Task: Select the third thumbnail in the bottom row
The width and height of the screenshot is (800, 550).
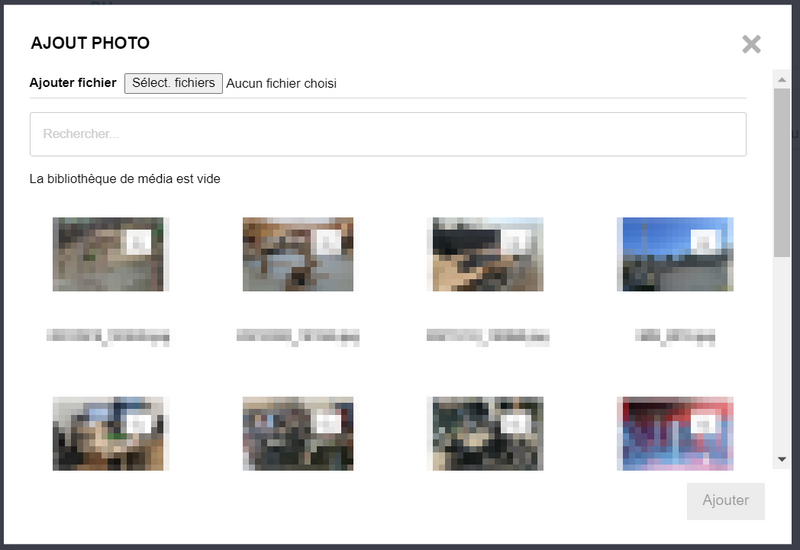Action: coord(488,433)
